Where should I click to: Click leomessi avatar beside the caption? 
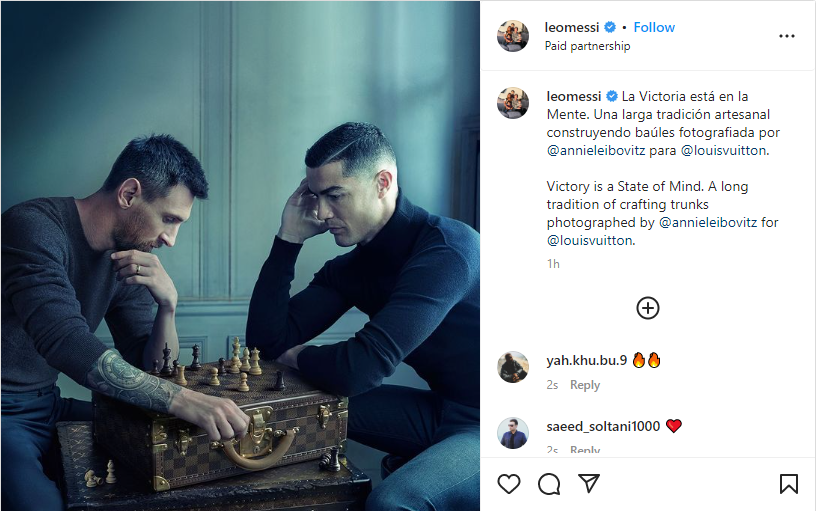(x=513, y=104)
